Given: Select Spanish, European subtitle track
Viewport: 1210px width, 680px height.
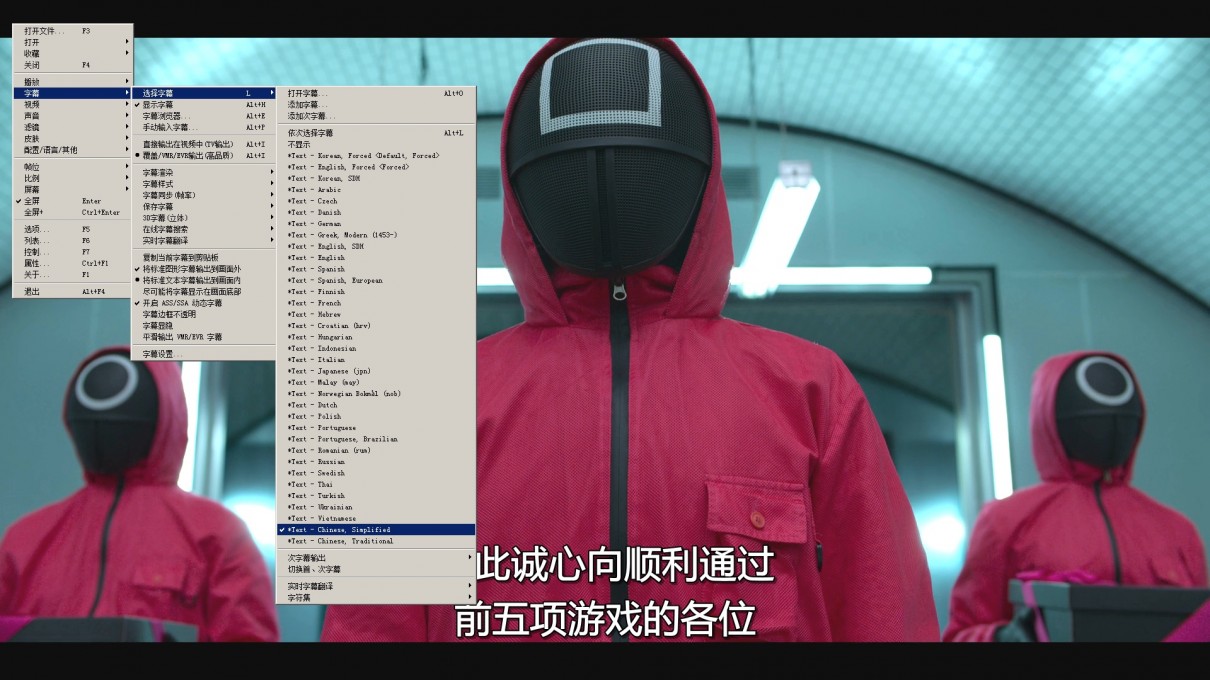Looking at the screenshot, I should tap(376, 280).
